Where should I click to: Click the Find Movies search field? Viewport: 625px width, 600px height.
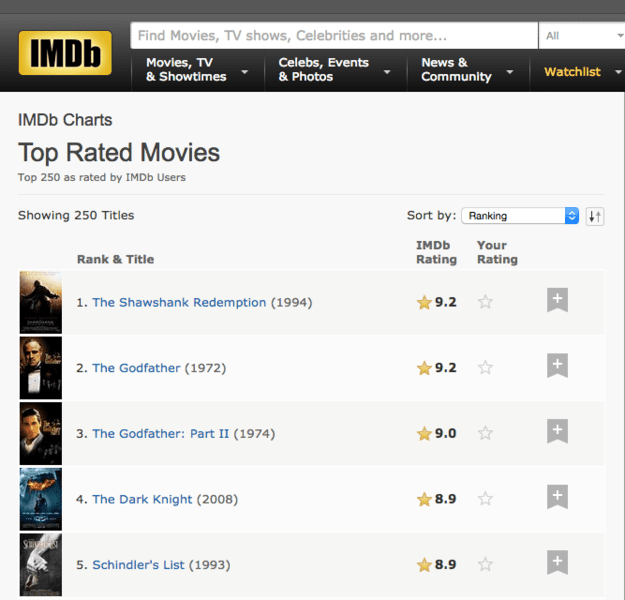[x=333, y=36]
